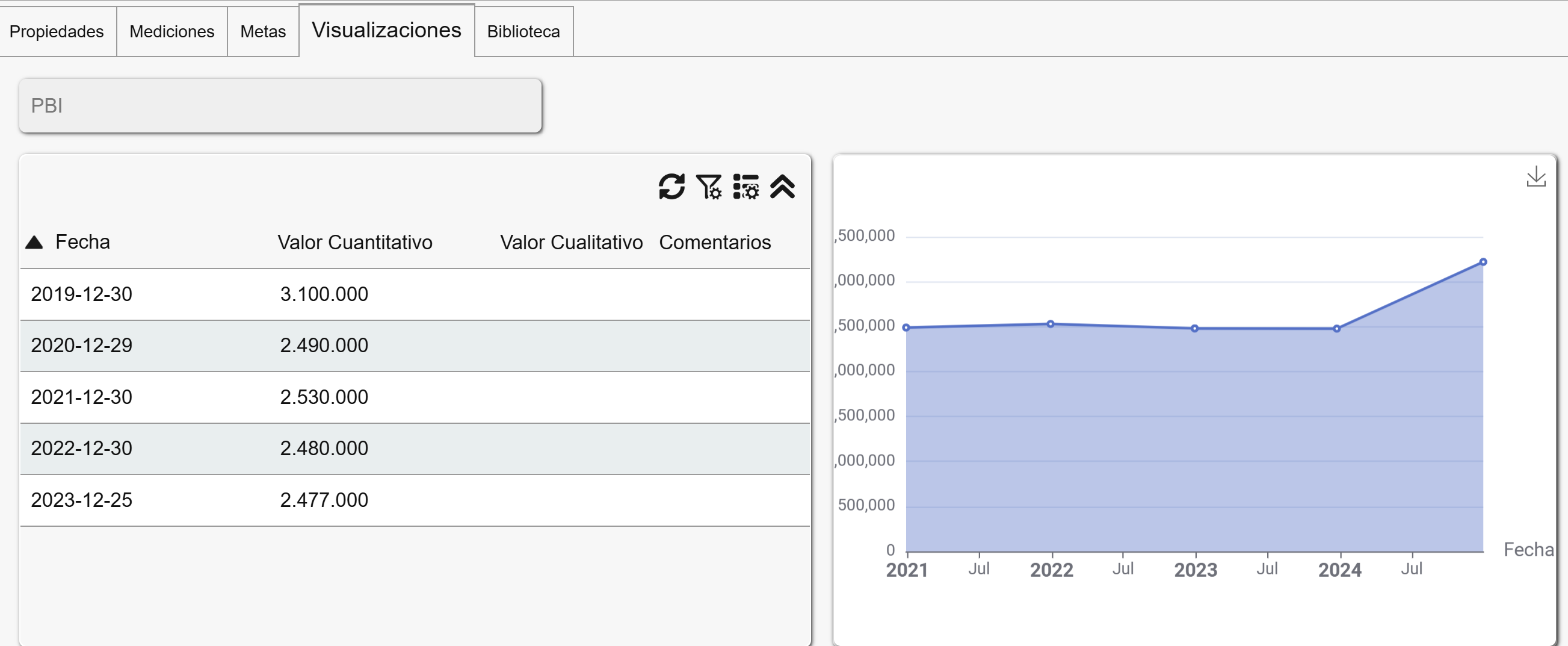Sort by Valor Cualitativo column header
This screenshot has width=1568, height=646.
(571, 243)
